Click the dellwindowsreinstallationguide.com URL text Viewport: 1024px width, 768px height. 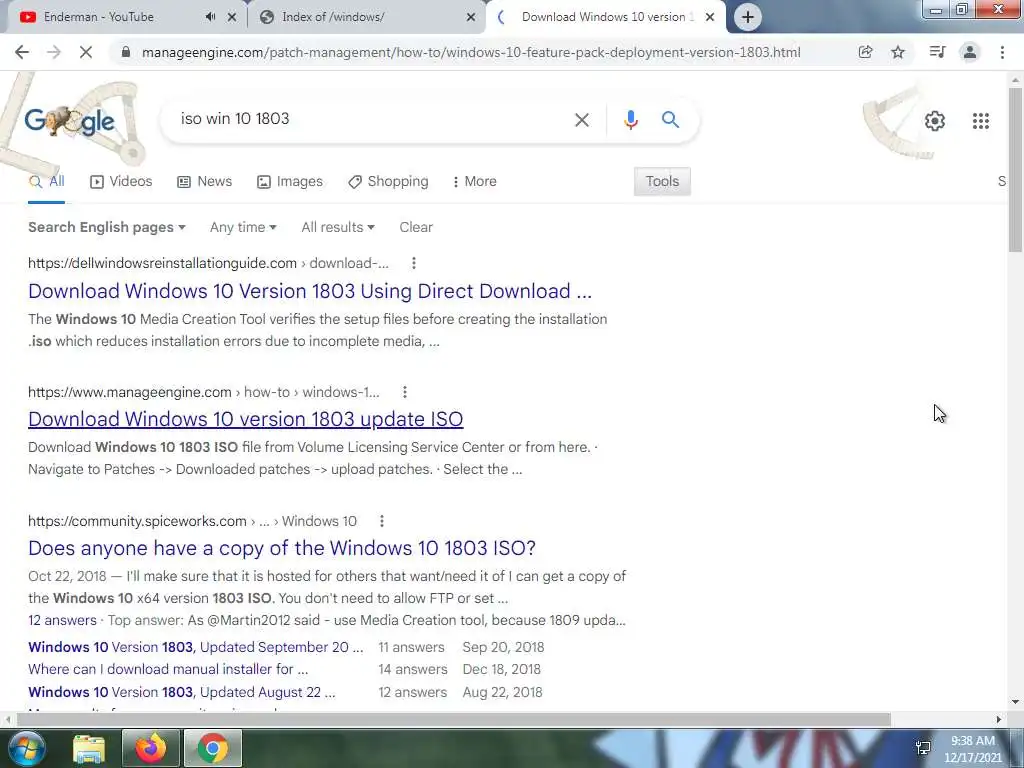[163, 263]
